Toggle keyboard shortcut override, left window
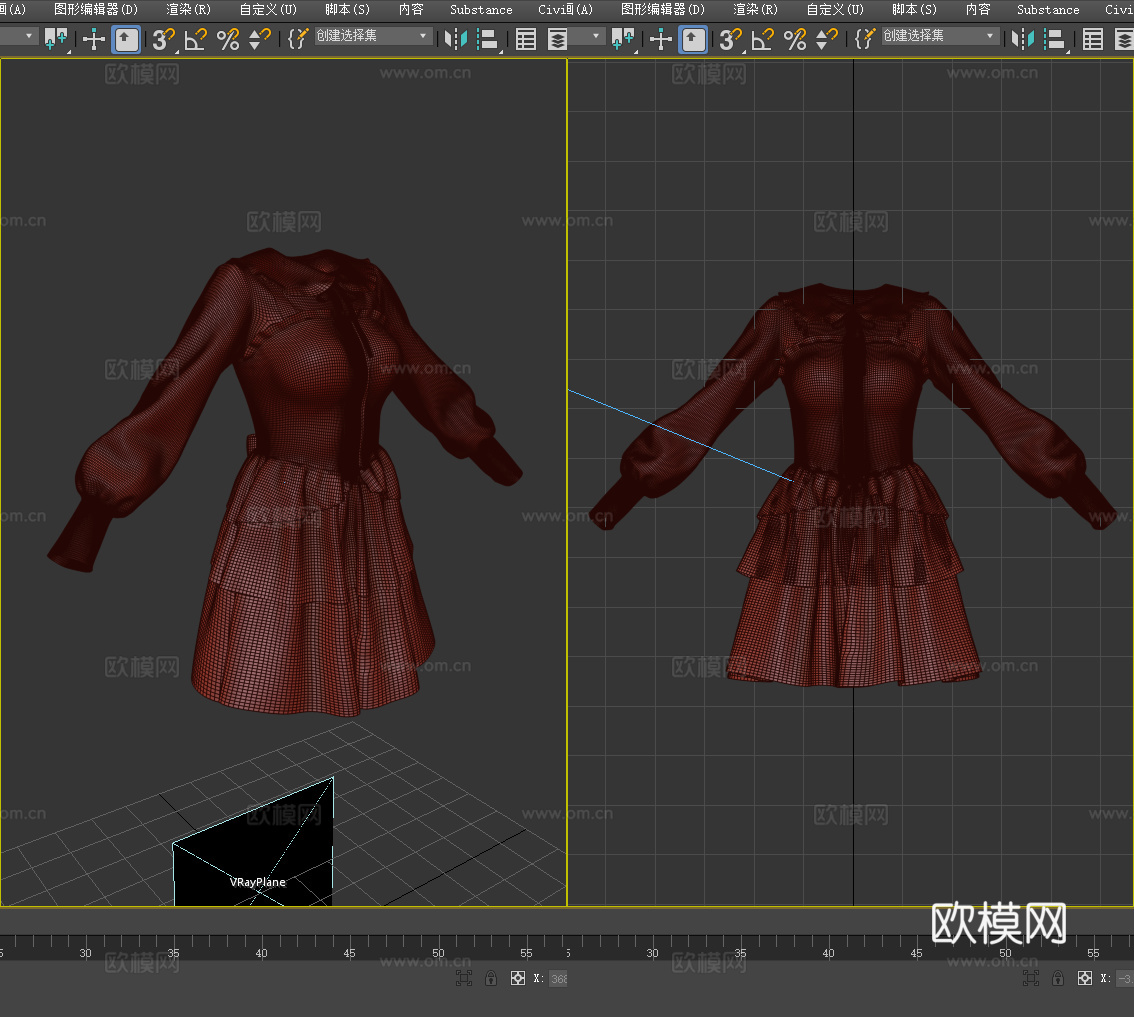 point(126,39)
